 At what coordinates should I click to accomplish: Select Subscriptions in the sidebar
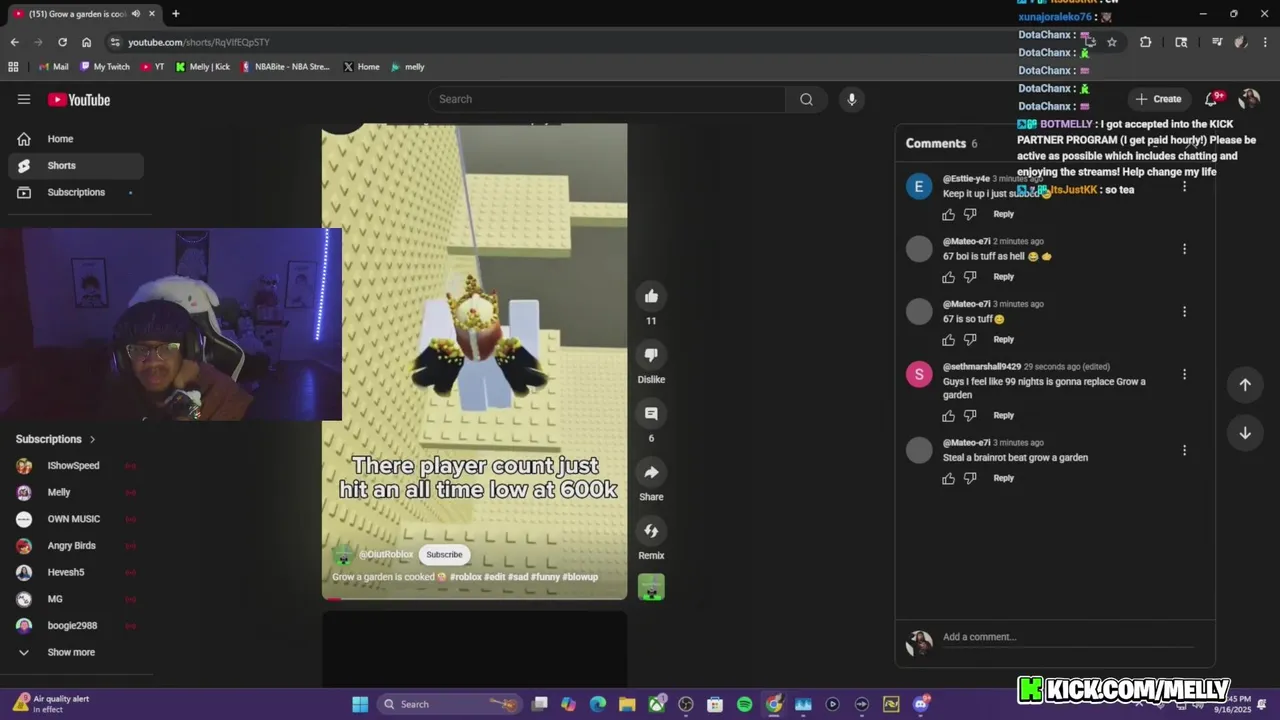click(x=76, y=192)
